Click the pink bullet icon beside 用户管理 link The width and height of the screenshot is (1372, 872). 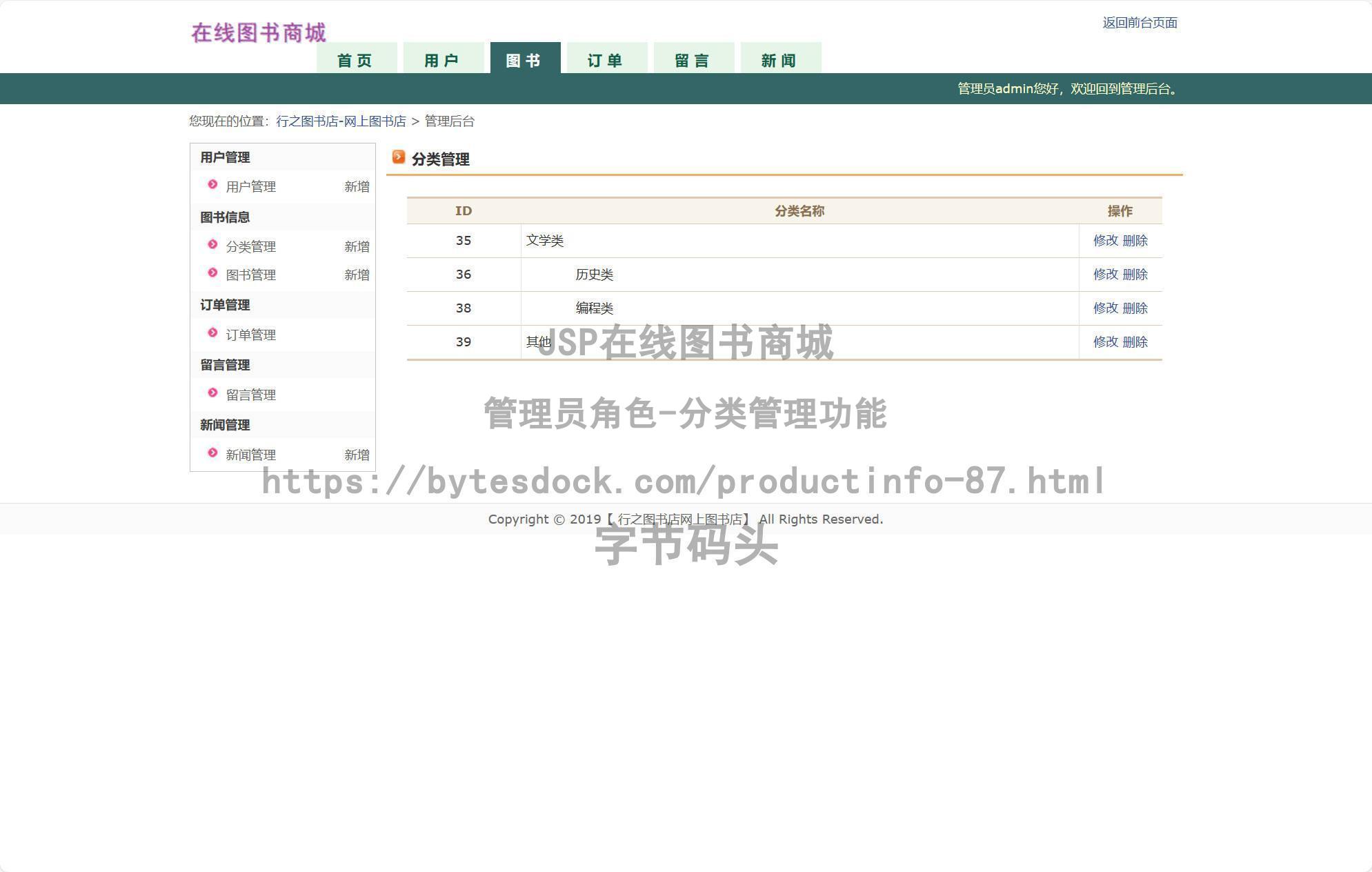212,184
